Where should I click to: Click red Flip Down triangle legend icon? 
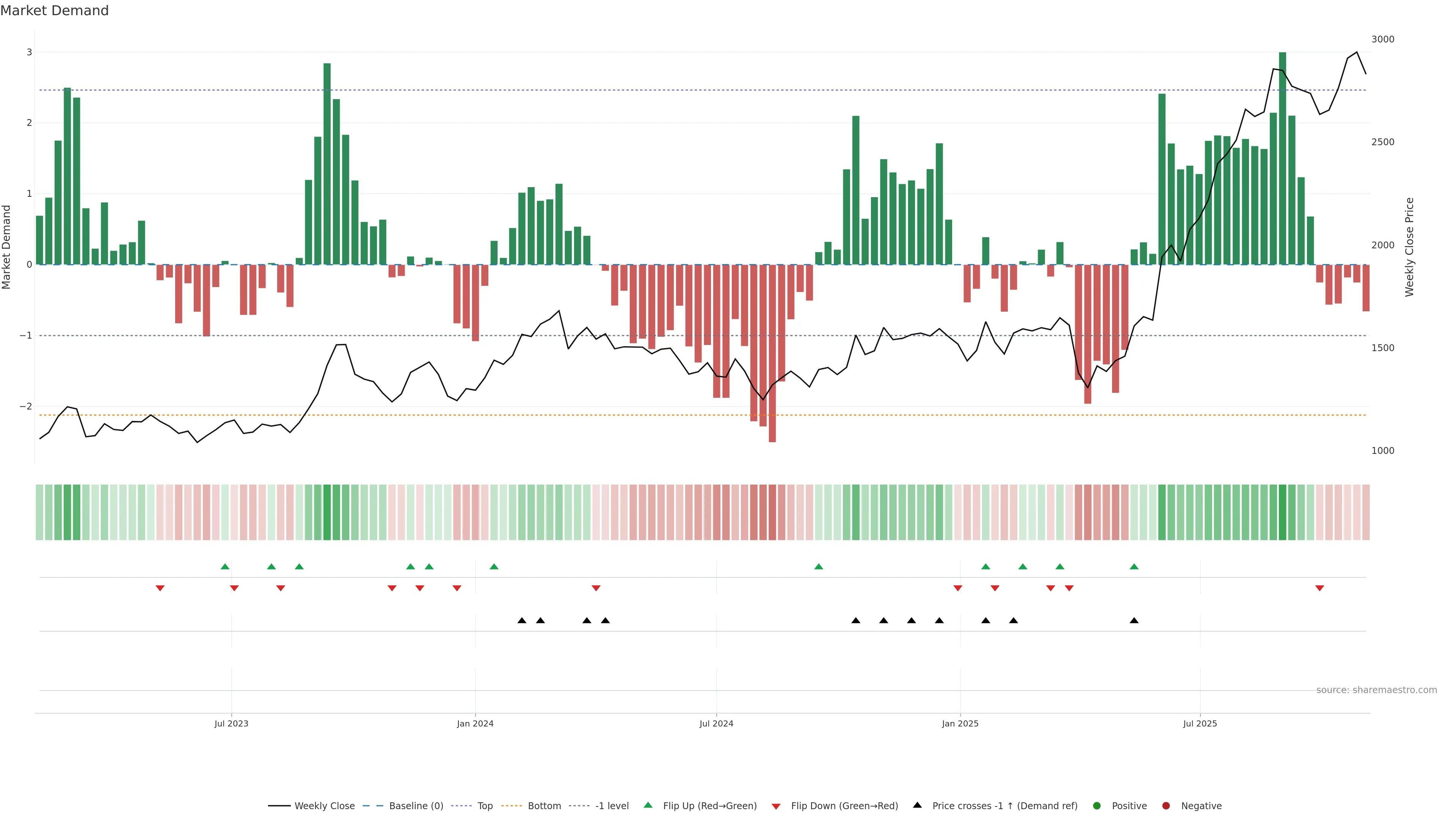776,806
